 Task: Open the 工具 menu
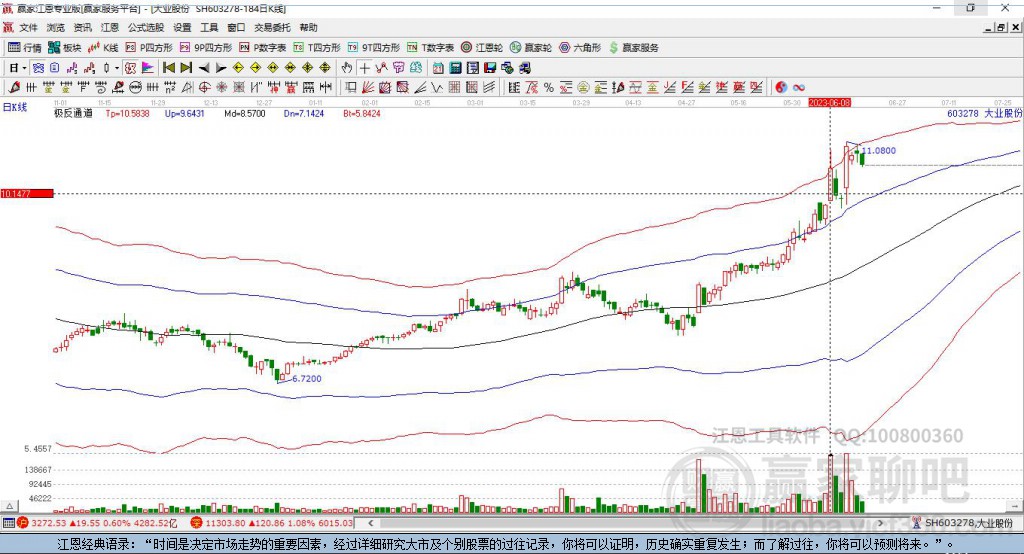pos(209,27)
